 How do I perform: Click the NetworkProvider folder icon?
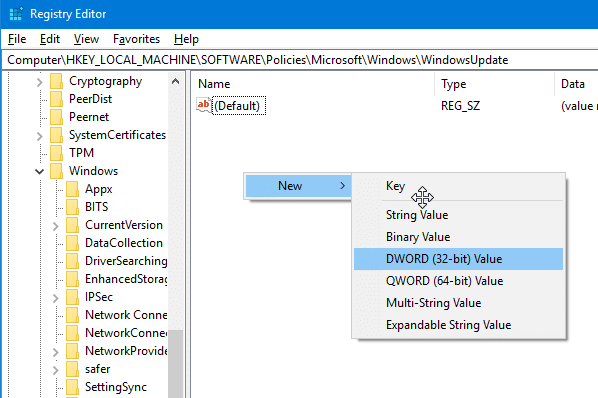pos(72,351)
